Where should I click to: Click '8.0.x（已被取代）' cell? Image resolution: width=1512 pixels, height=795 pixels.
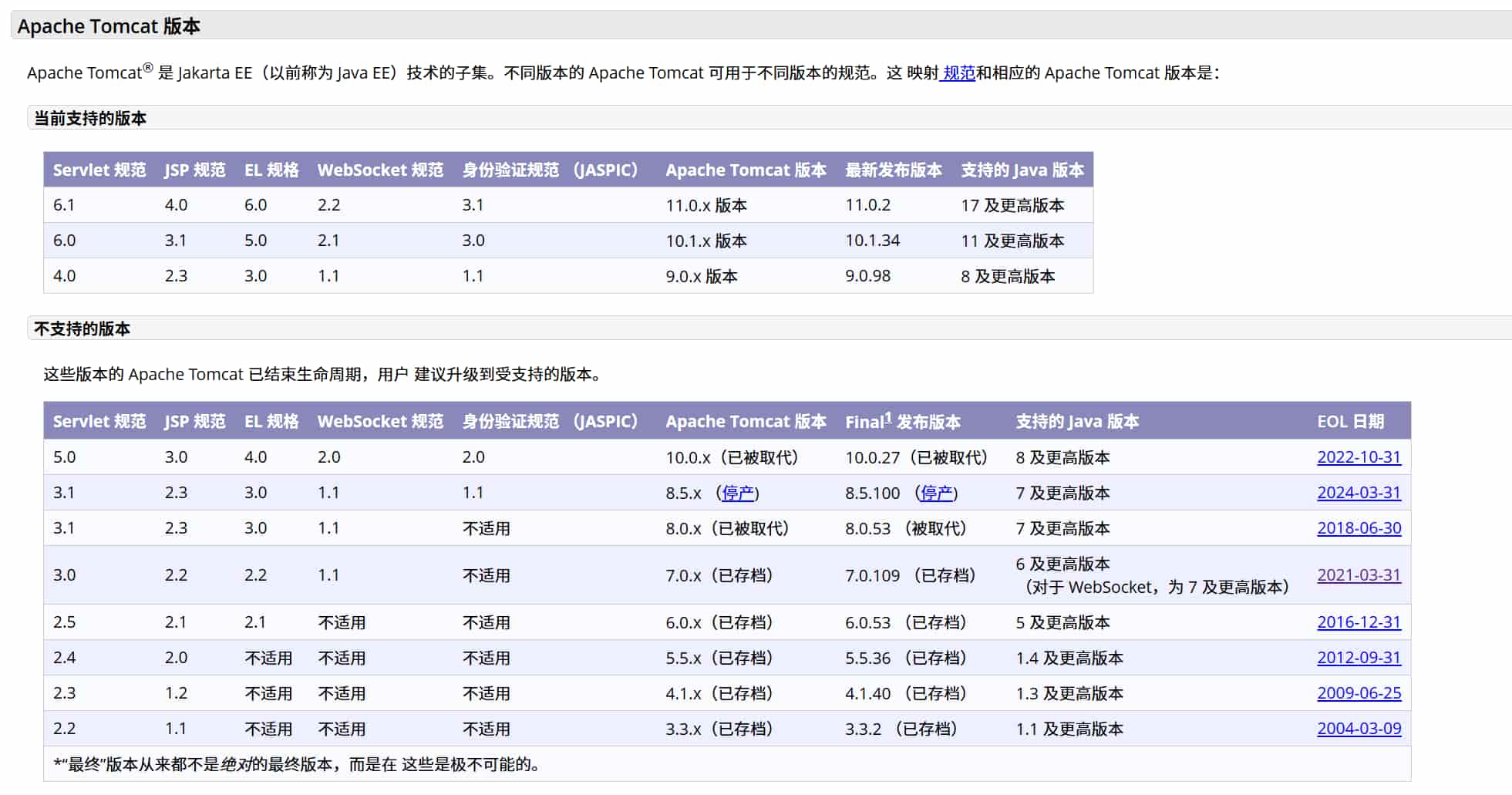727,528
